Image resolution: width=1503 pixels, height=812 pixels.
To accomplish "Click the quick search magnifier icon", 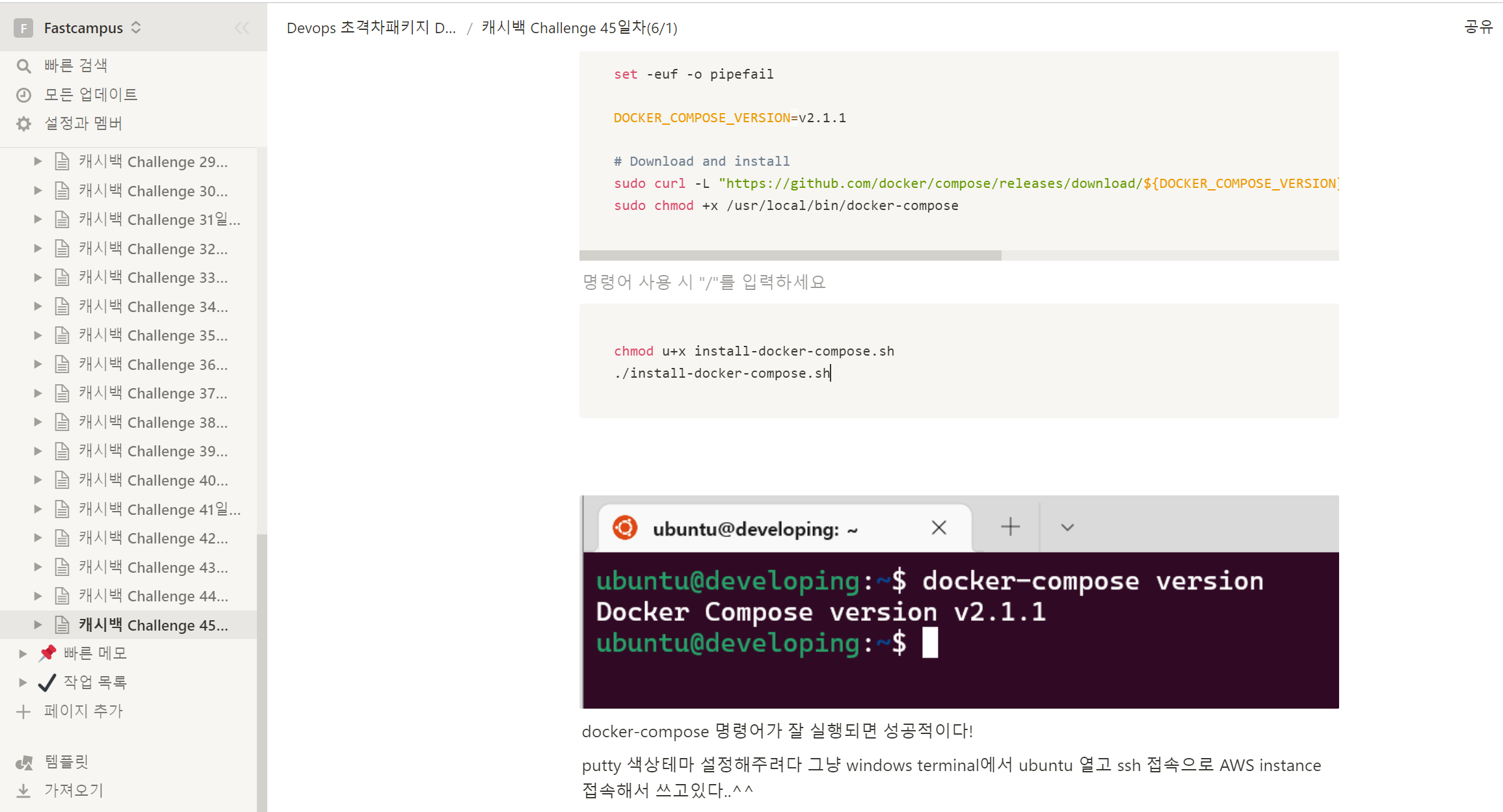I will 23,66.
